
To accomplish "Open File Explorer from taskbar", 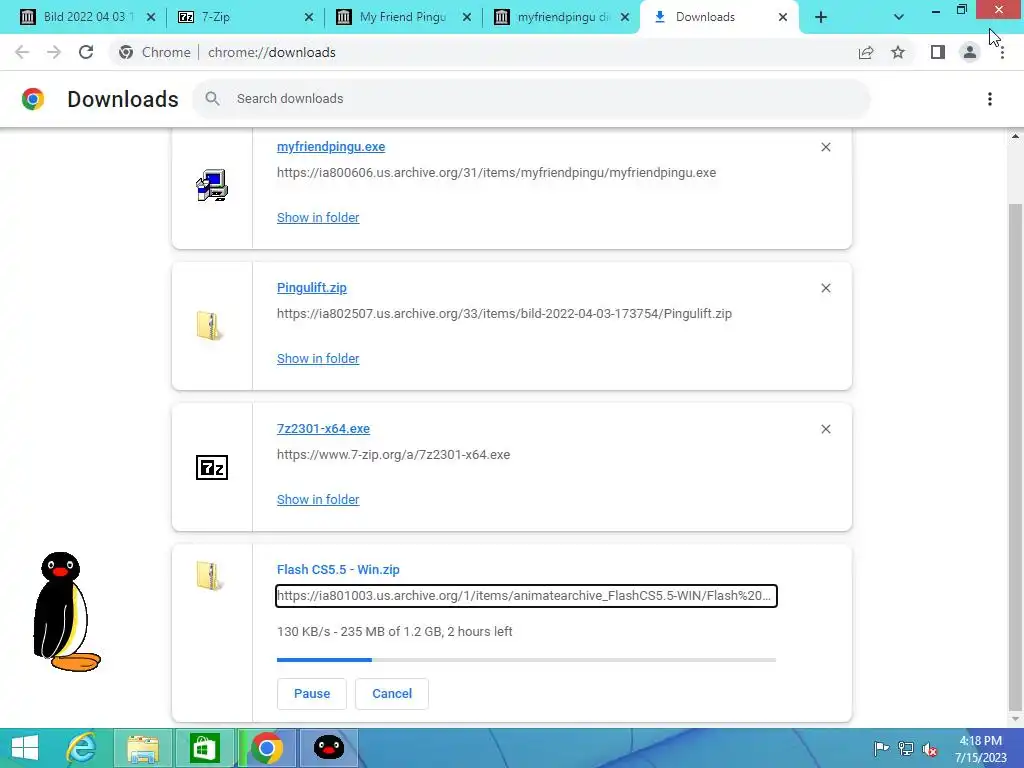I will tap(143, 748).
